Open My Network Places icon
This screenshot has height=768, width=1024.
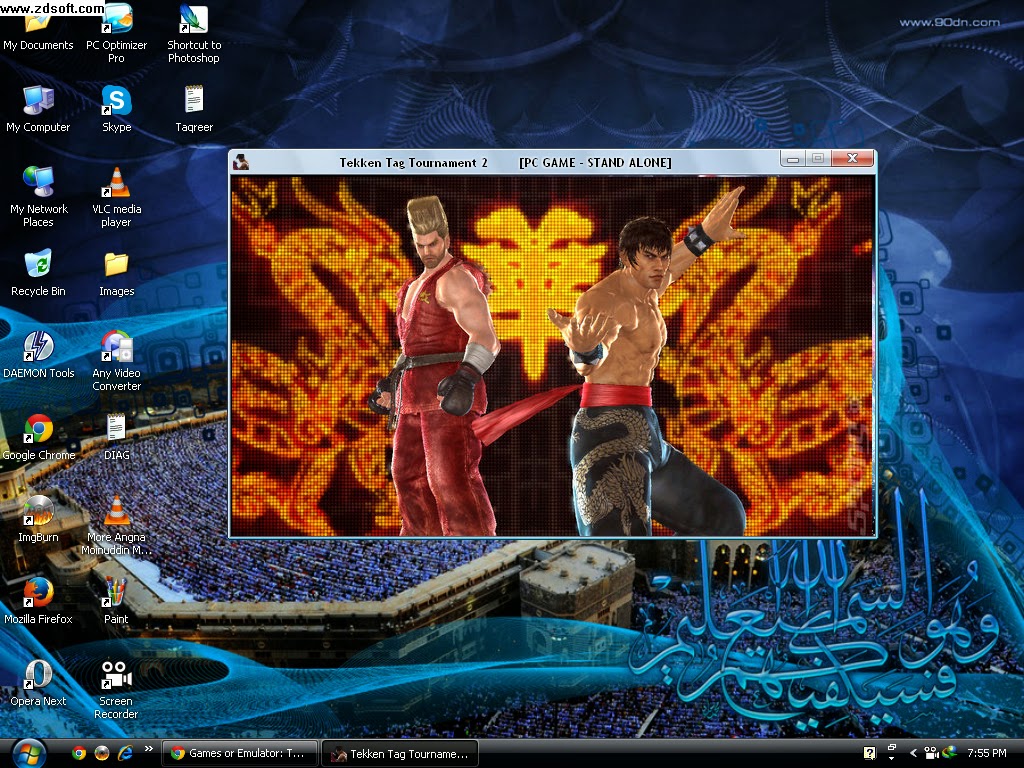click(39, 197)
